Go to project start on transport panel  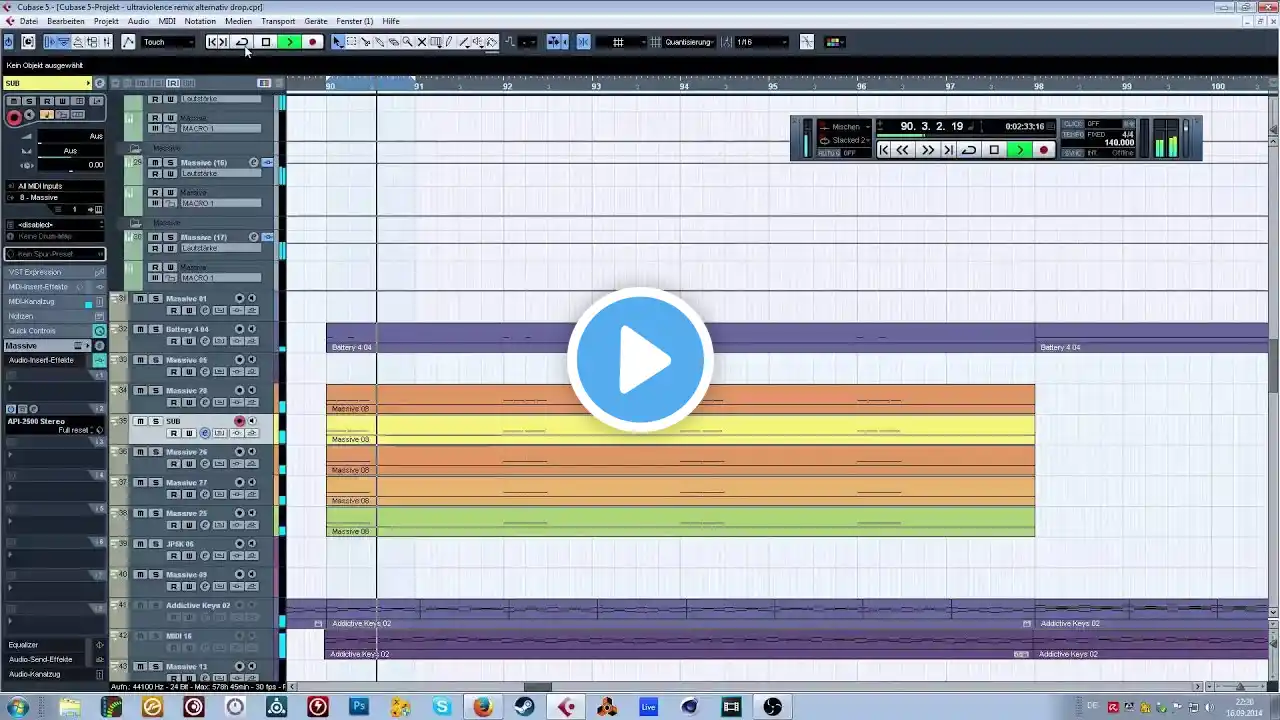click(884, 150)
